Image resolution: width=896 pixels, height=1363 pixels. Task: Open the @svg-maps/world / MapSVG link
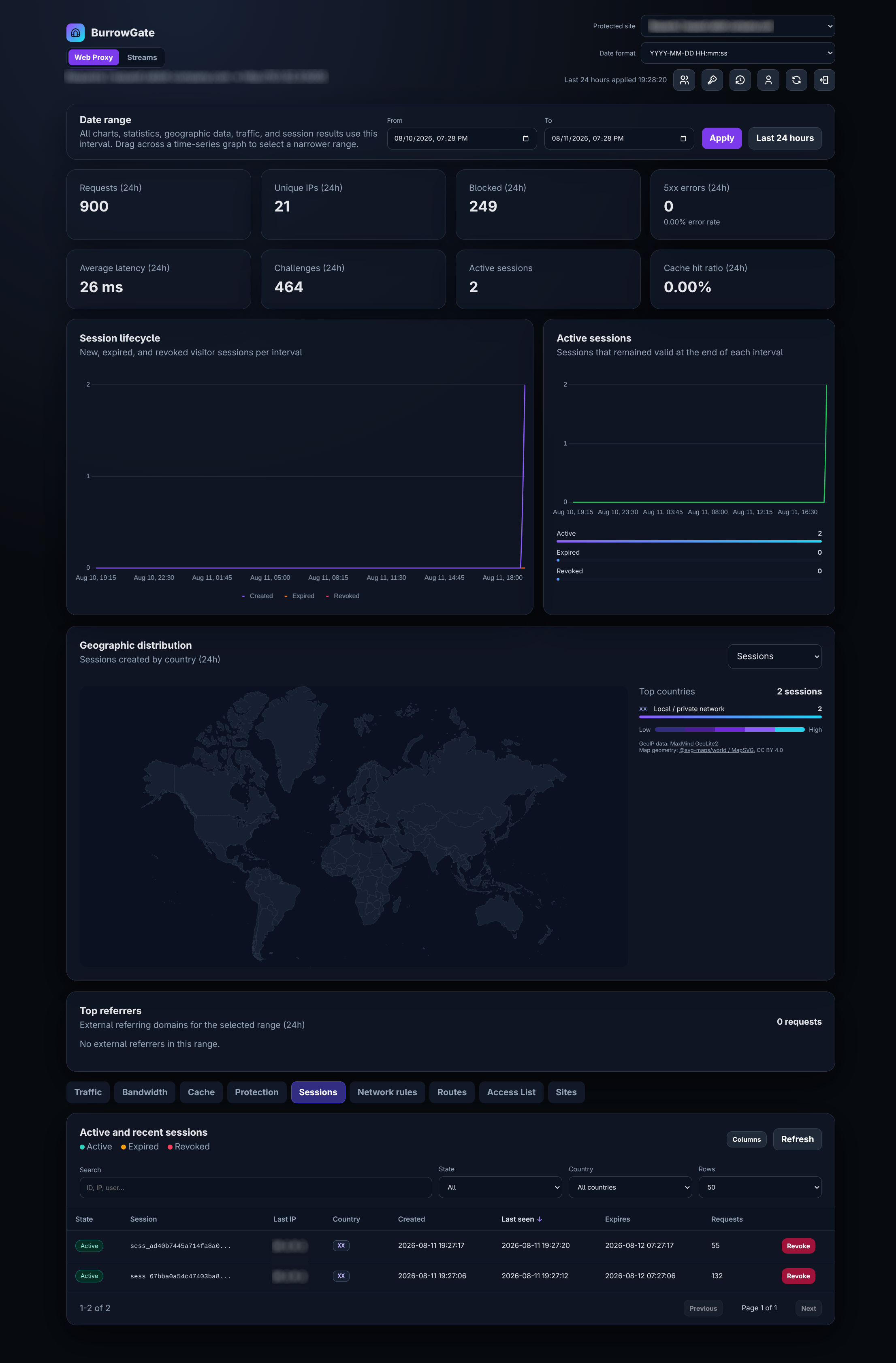[716, 750]
